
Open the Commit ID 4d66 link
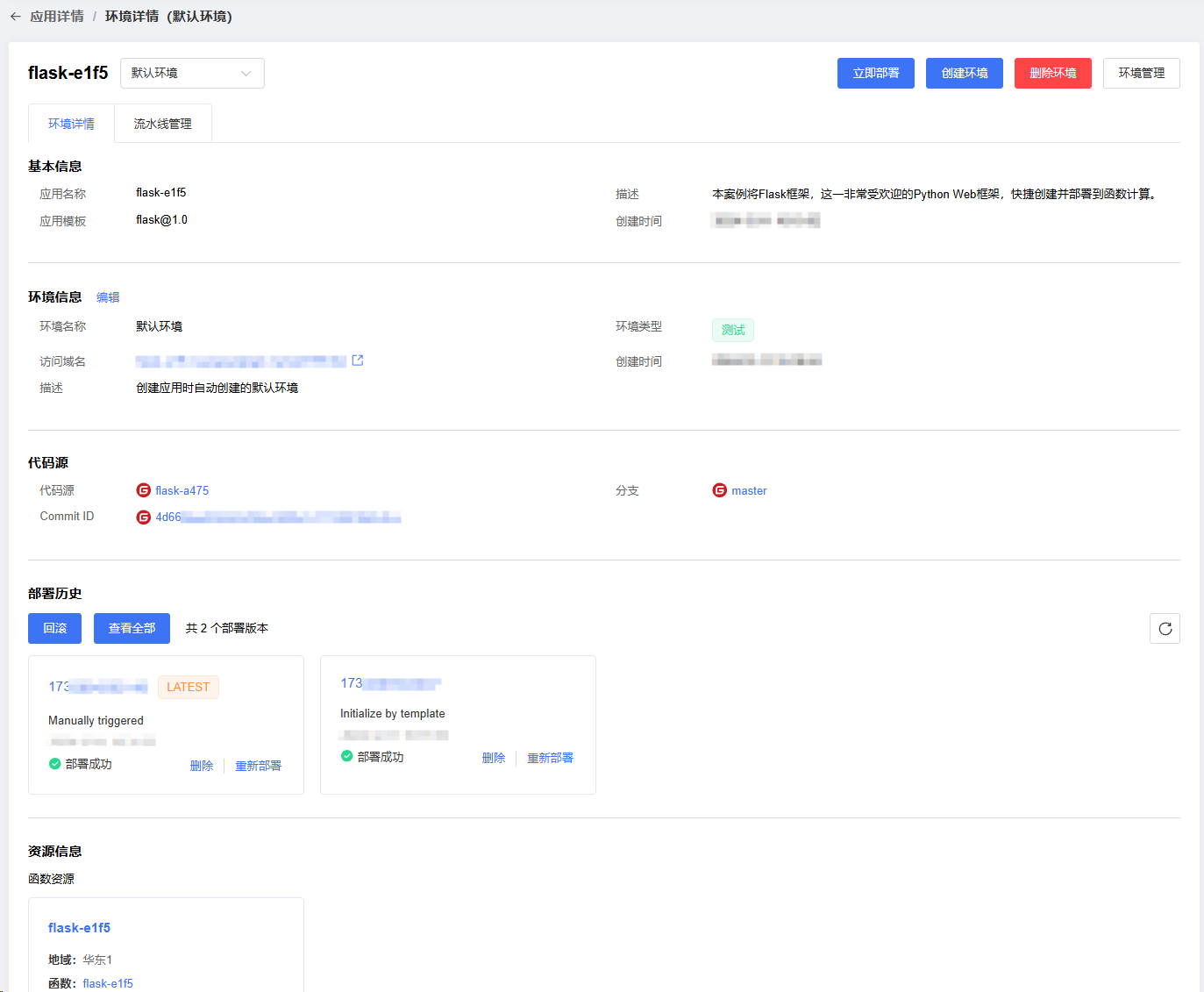278,517
